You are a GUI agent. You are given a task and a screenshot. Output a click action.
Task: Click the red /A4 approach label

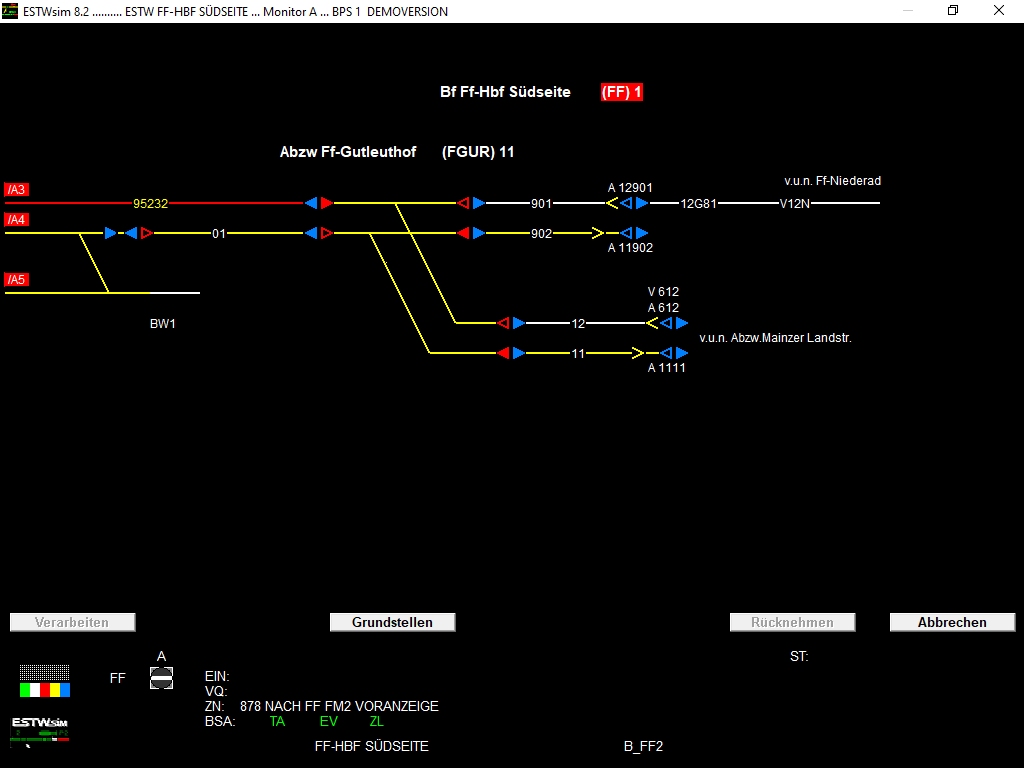tap(17, 219)
